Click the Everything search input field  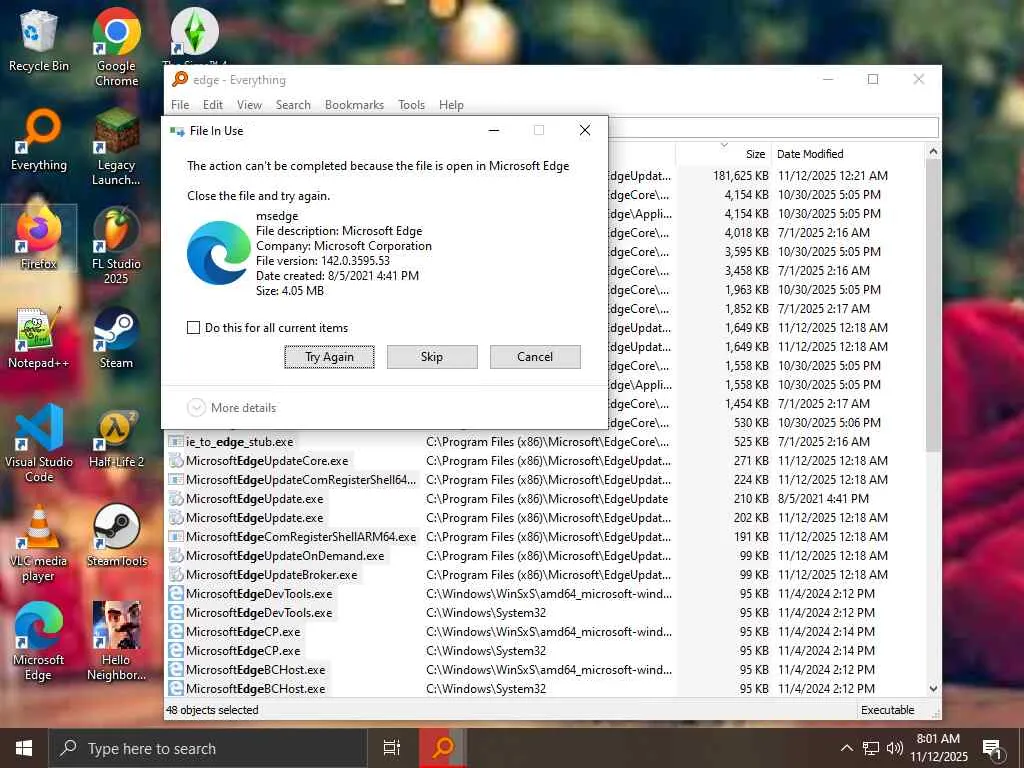click(773, 127)
